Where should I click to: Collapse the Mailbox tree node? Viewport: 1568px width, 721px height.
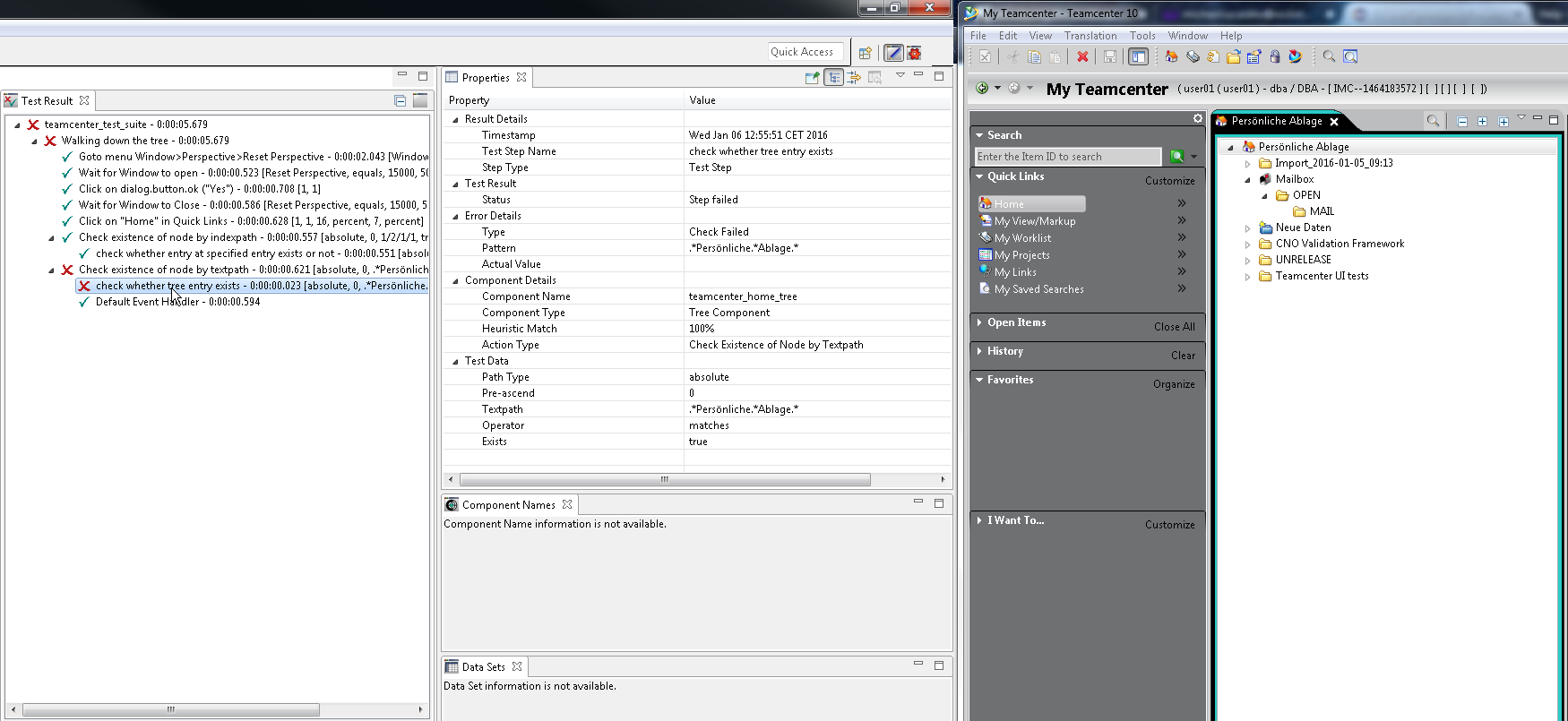tap(1247, 179)
